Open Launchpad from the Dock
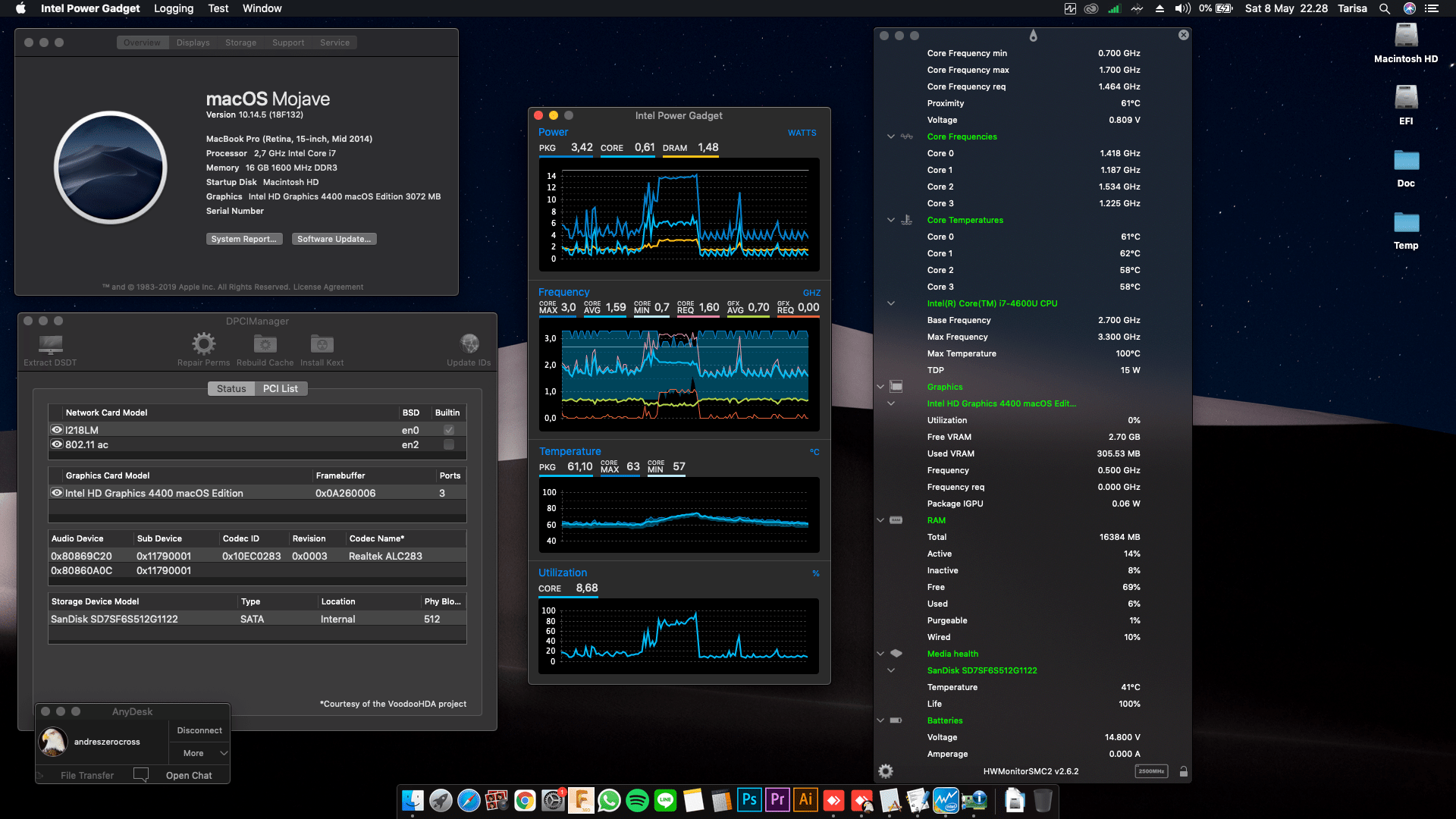The height and width of the screenshot is (819, 1456). tap(441, 801)
